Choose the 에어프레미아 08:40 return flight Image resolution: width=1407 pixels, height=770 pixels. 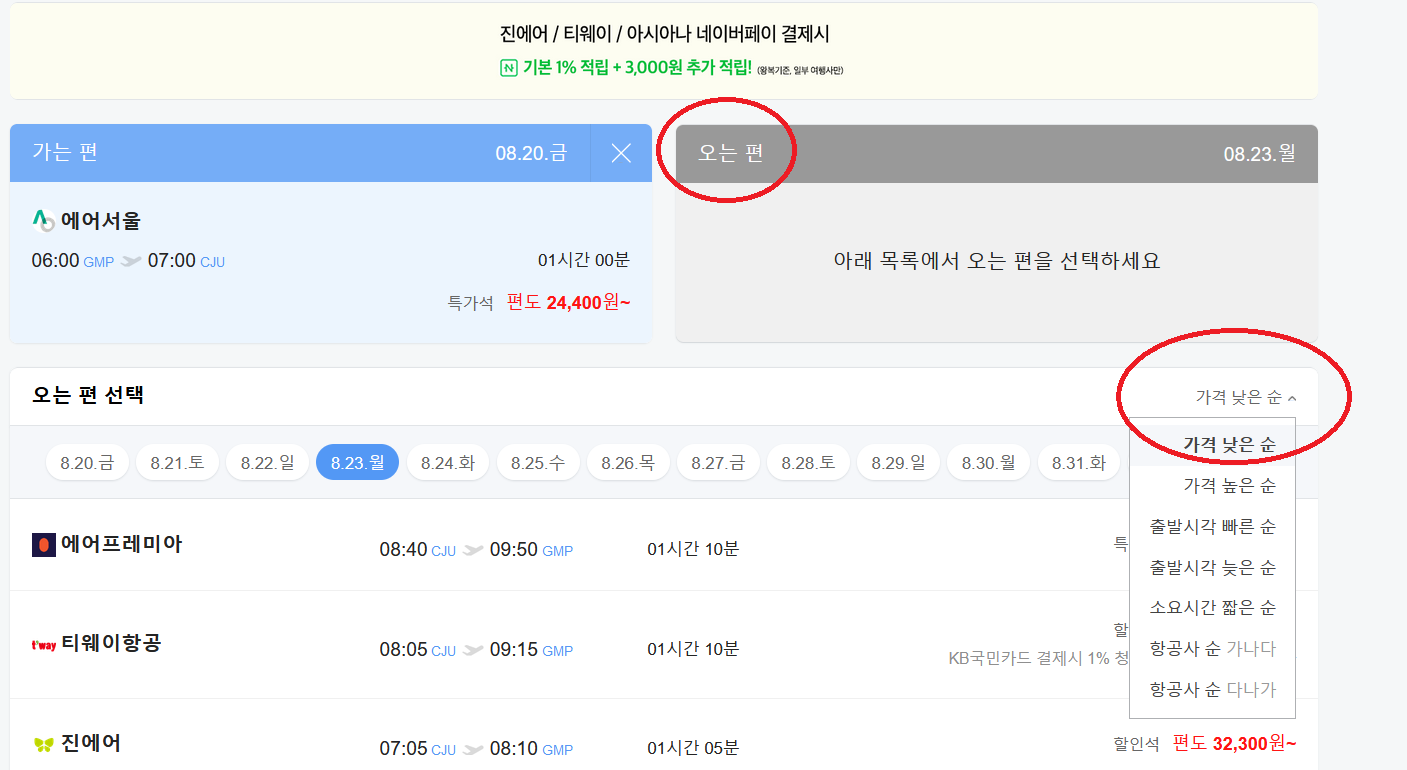(x=664, y=545)
